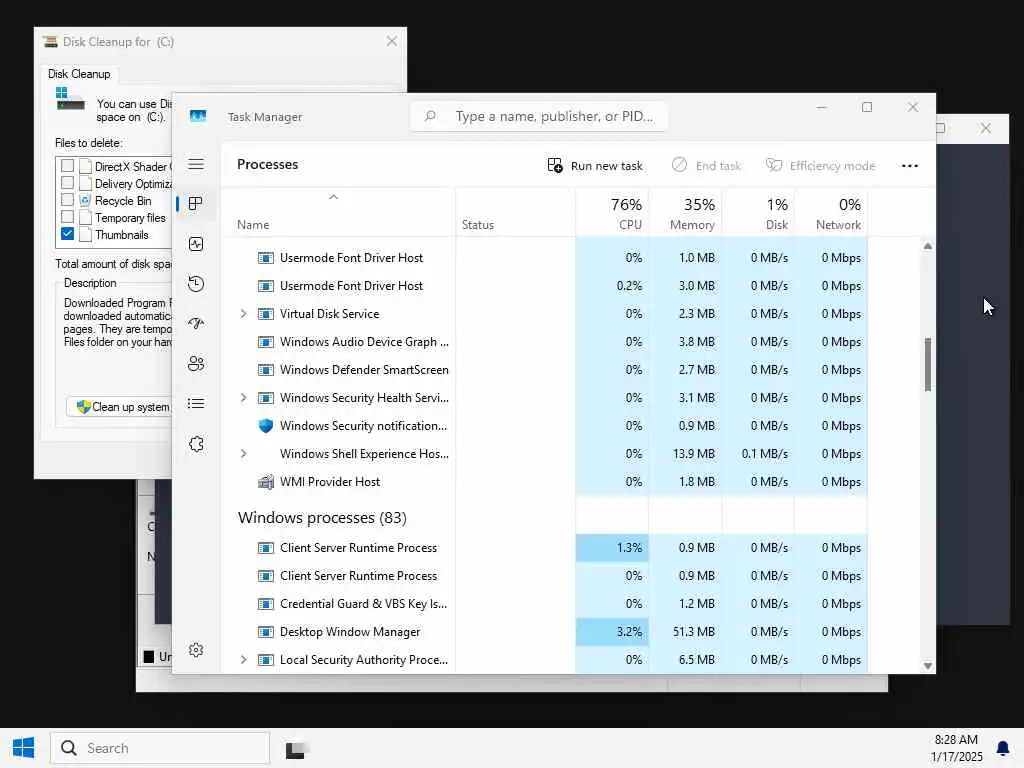Check the Recycle Bin checkbox
This screenshot has height=768, width=1024.
67,200
